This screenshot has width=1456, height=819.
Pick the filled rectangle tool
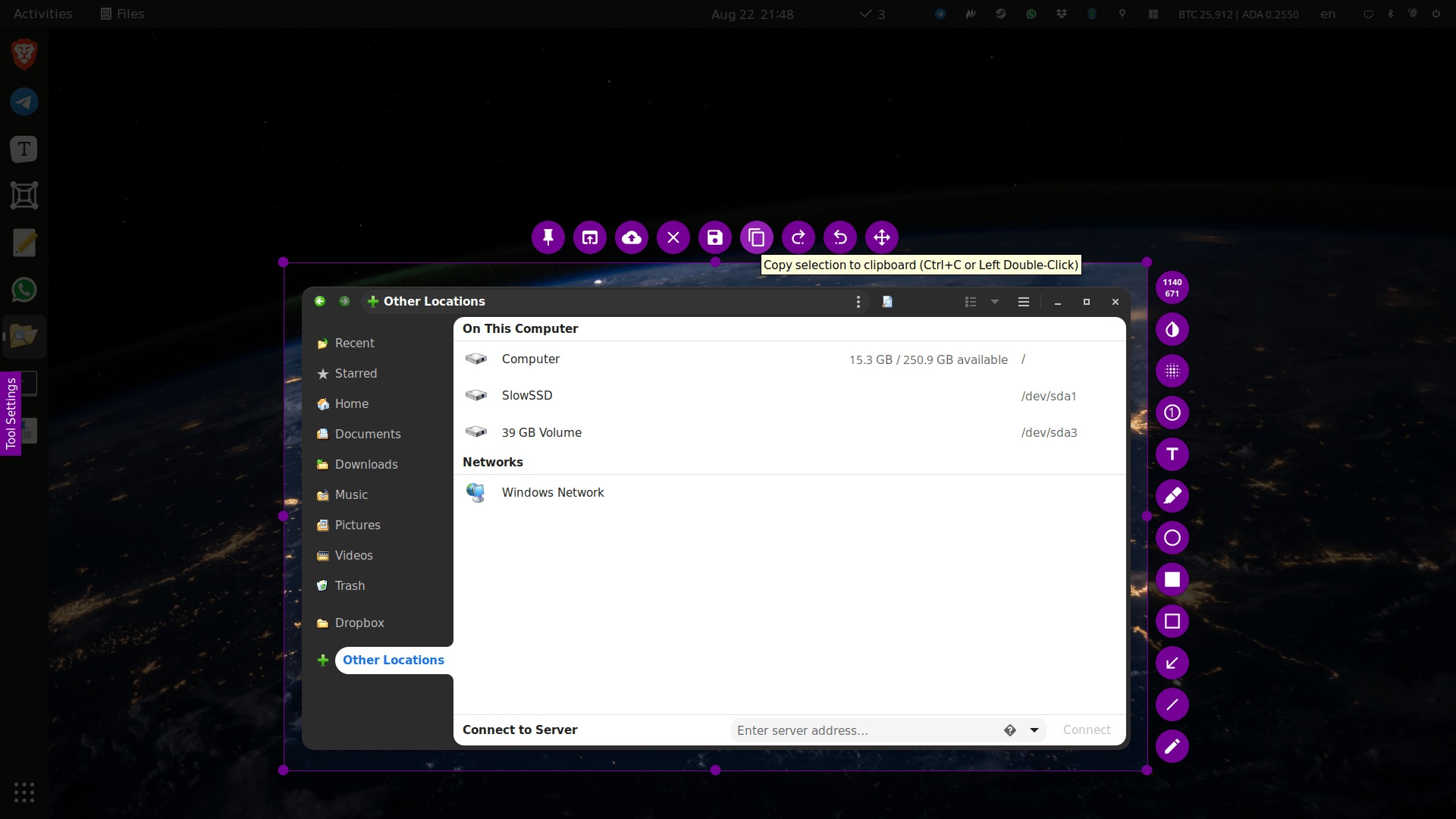(x=1172, y=579)
